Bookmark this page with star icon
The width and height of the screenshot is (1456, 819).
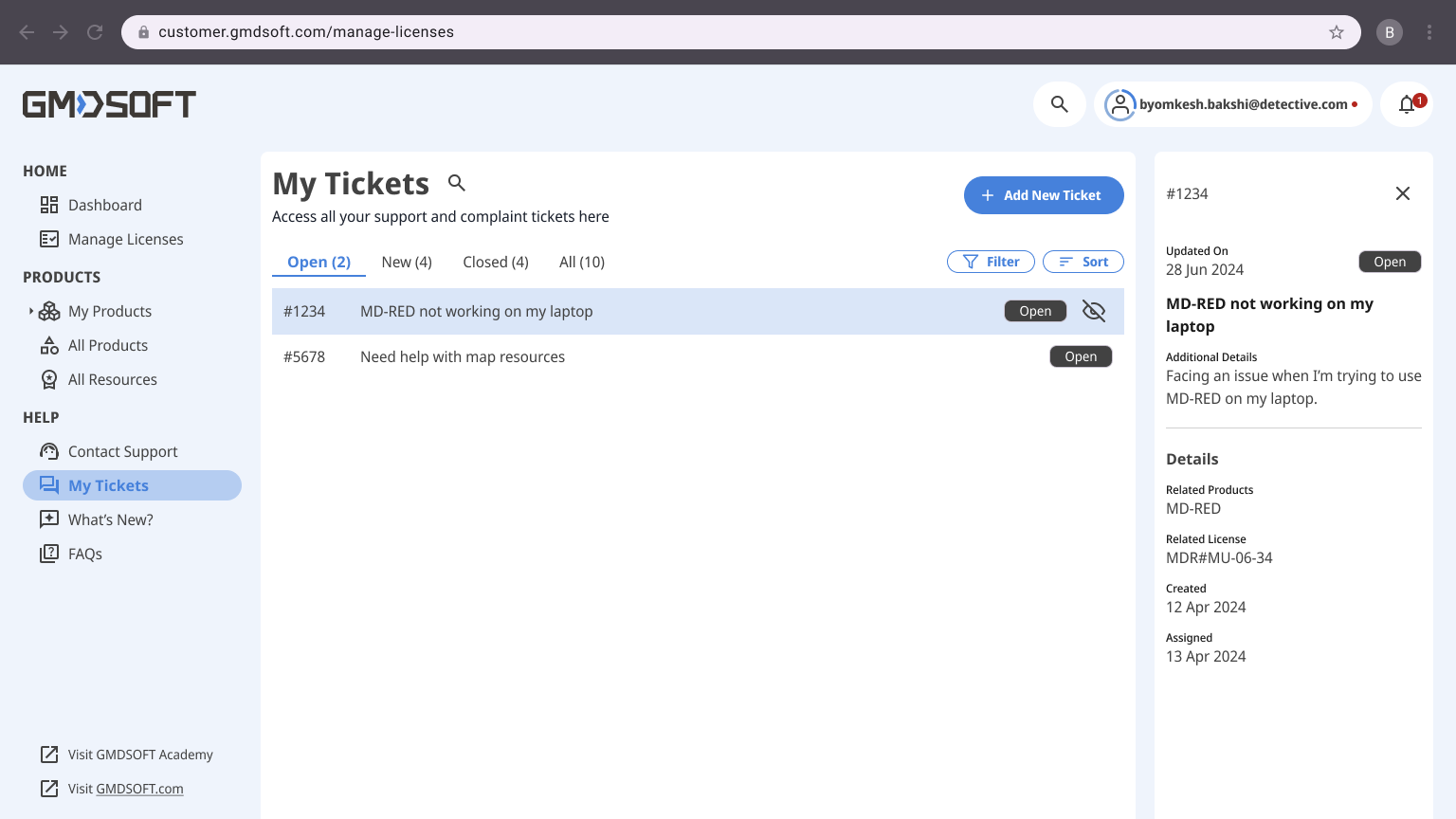coord(1337,32)
